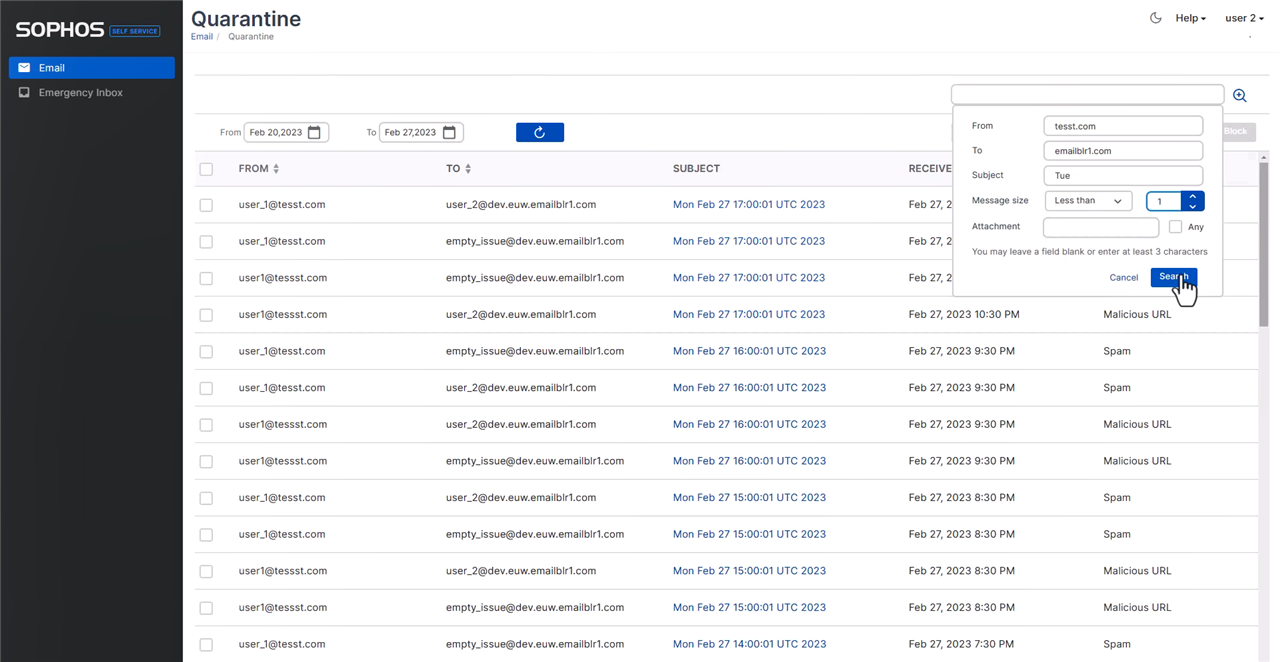Click the message size number field
The height and width of the screenshot is (662, 1280).
1164,201
